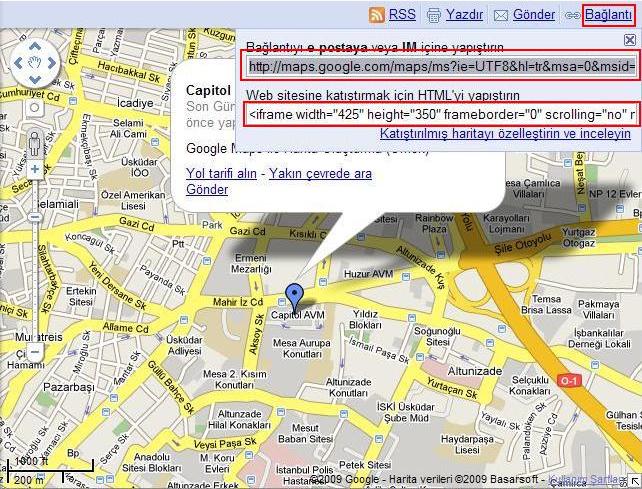Click the Ermeni Mezarlığı label
The height and width of the screenshot is (489, 642).
click(251, 263)
